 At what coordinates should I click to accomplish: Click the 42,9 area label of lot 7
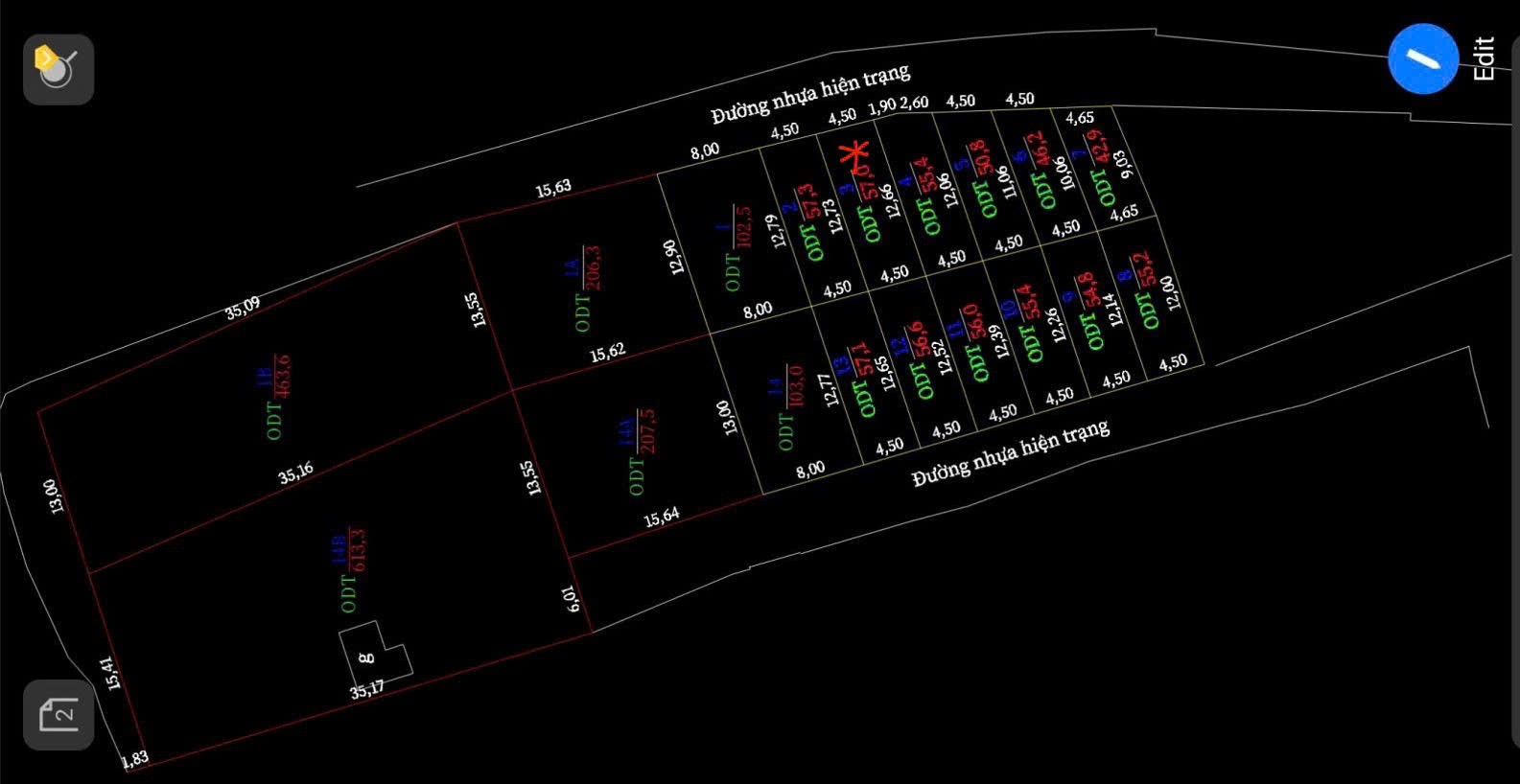[x=1097, y=153]
